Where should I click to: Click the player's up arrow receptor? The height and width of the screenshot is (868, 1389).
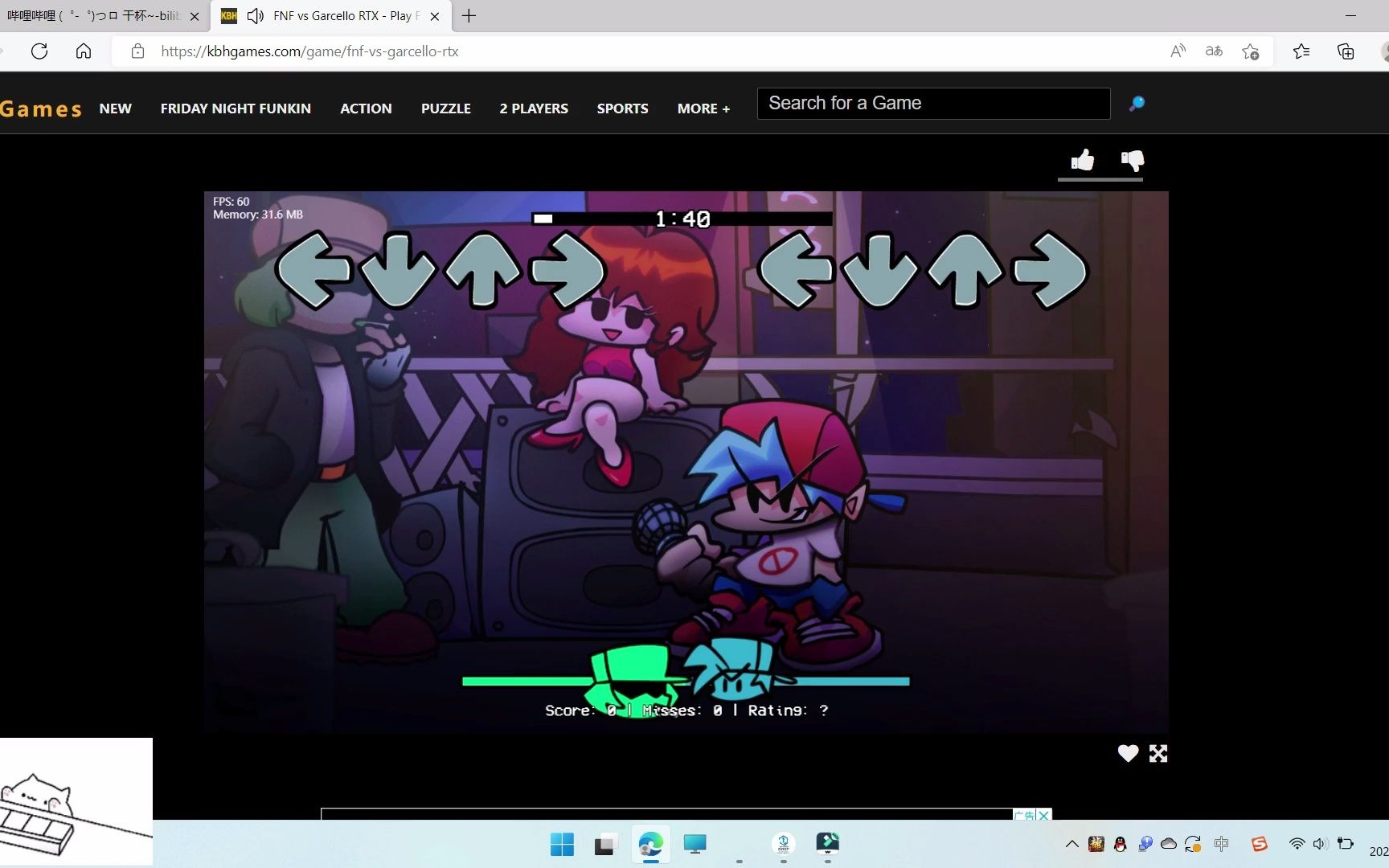pos(965,270)
